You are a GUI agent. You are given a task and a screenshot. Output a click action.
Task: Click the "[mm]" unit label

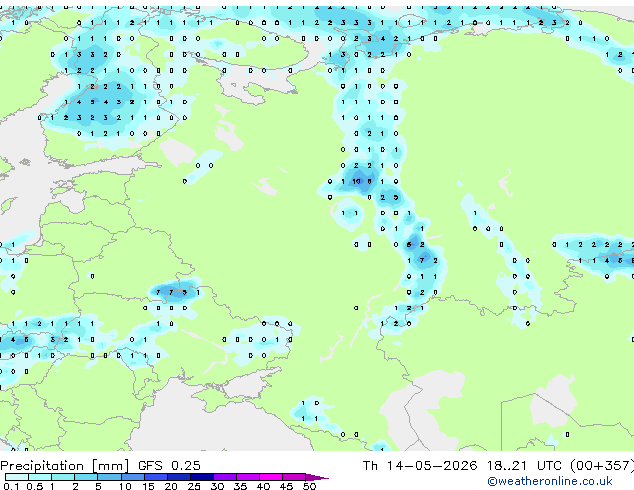coord(111,466)
